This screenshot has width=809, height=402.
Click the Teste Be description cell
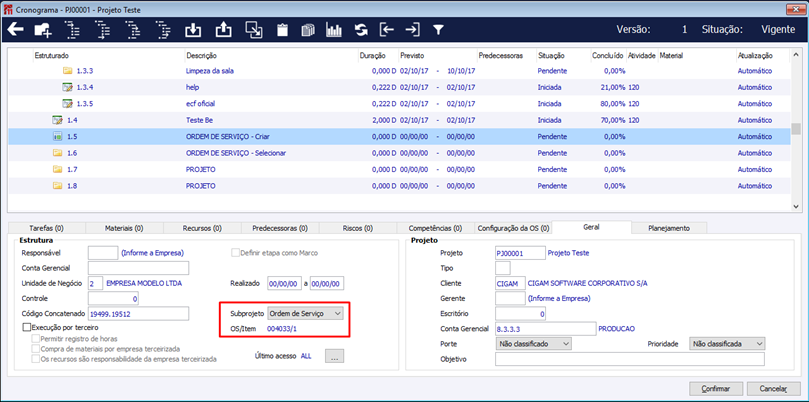pos(200,120)
